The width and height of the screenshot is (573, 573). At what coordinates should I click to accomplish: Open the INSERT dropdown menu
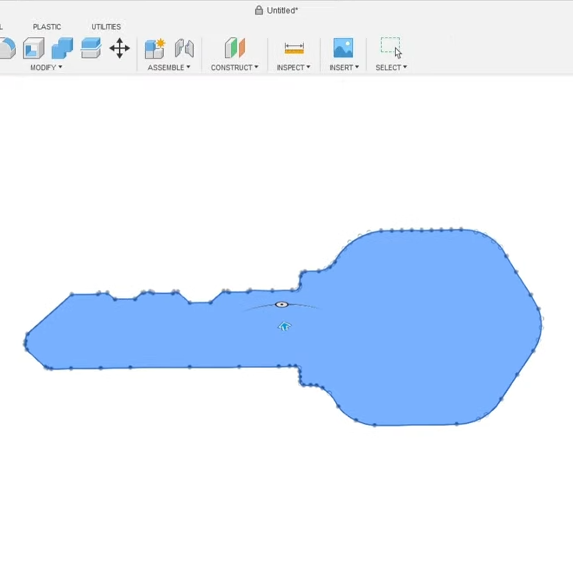(344, 67)
